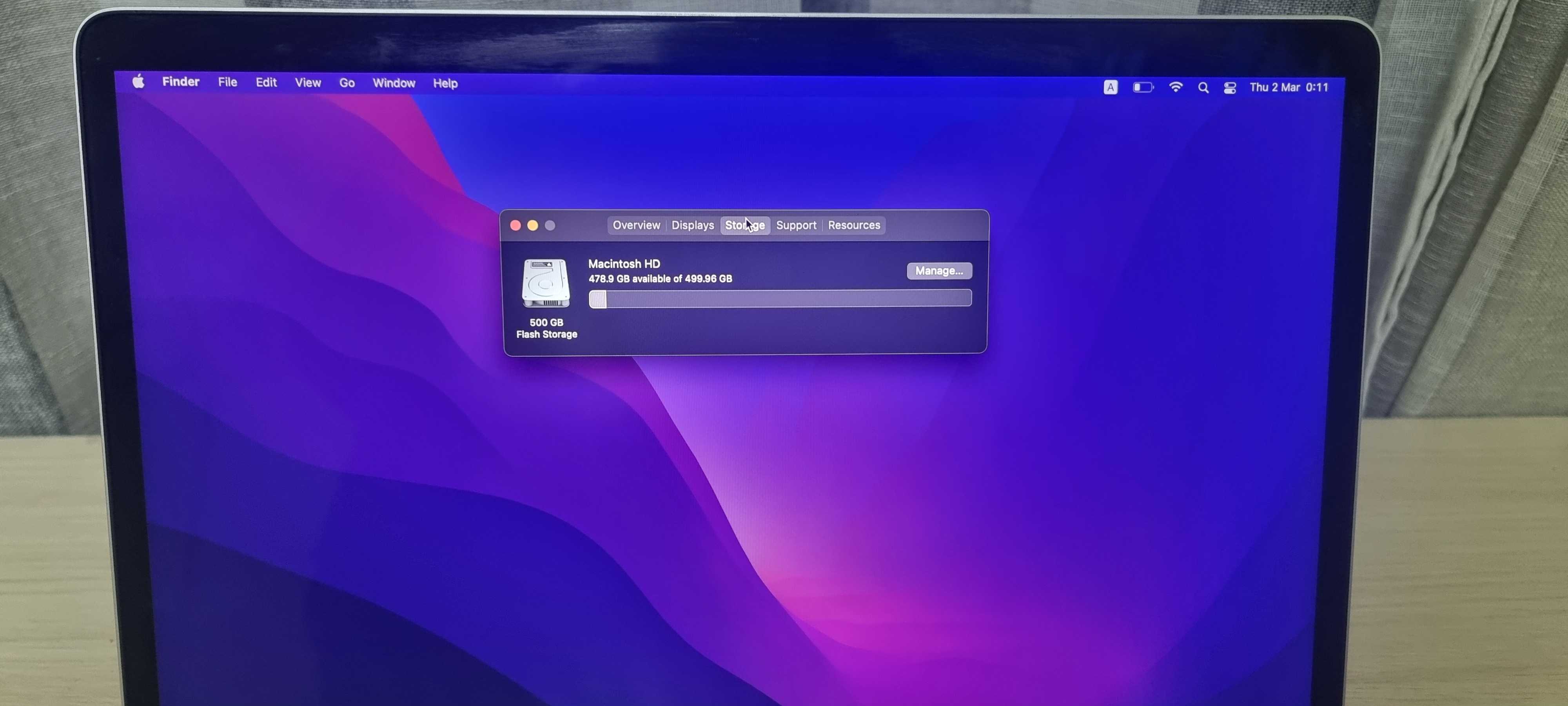Open the Go menu
Viewport: 1568px width, 706px height.
(x=347, y=84)
